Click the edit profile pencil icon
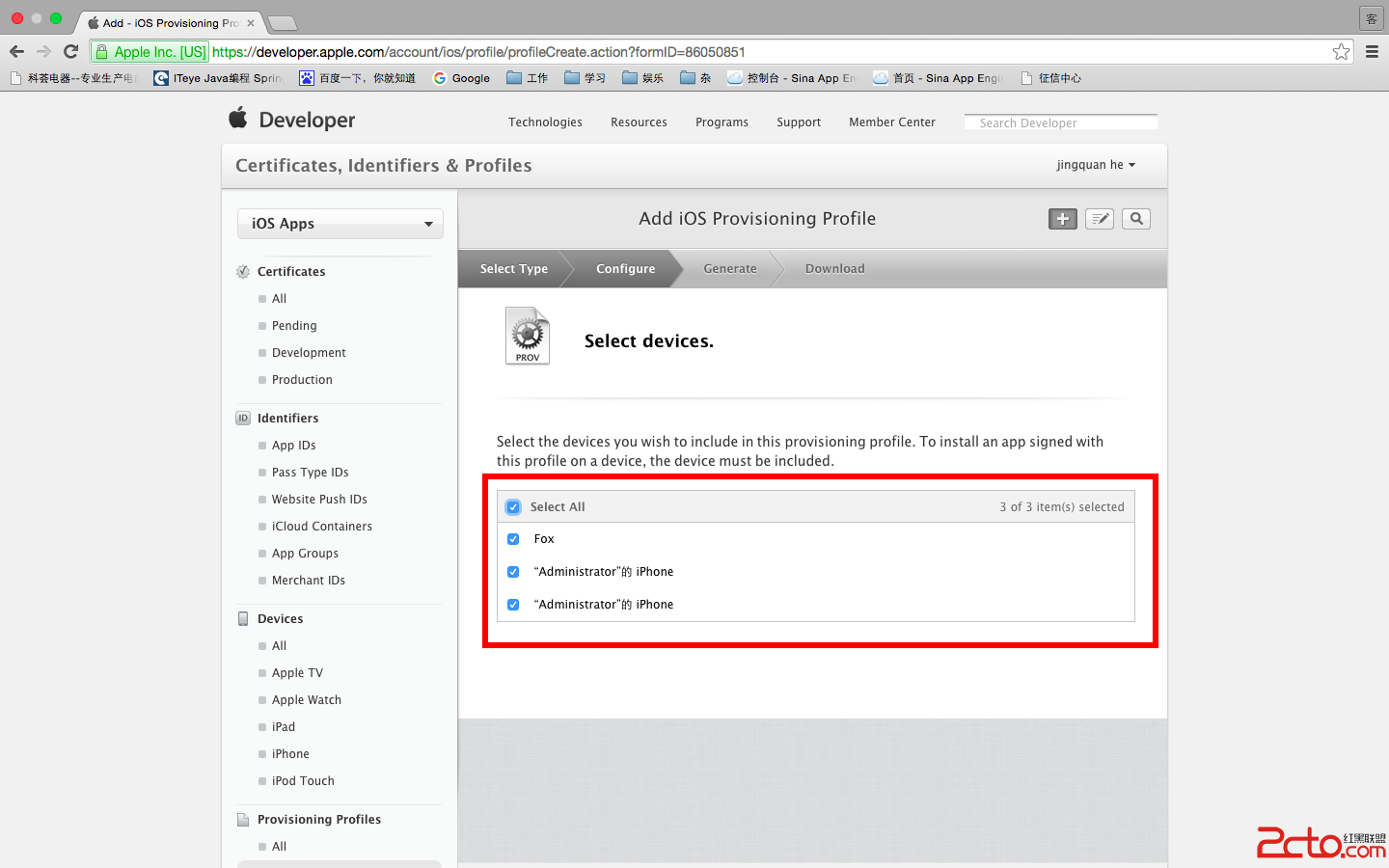Screen dimensions: 1389x868 tap(1099, 219)
